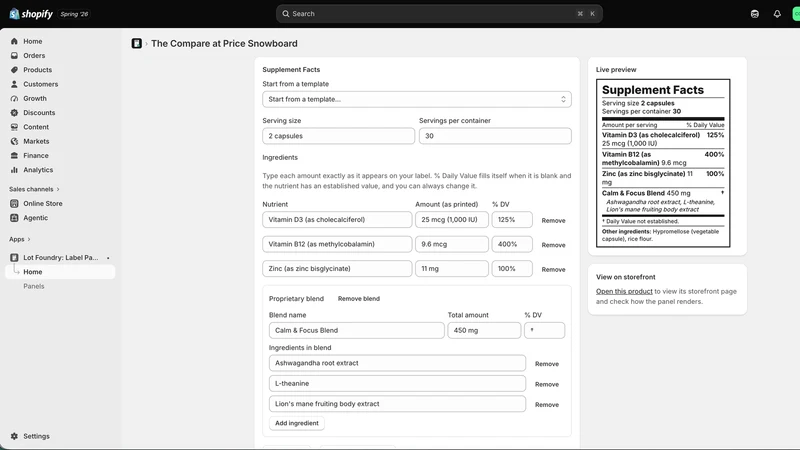The image size is (800, 450).
Task: Edit the 9.6 mcg amount field
Action: click(452, 244)
